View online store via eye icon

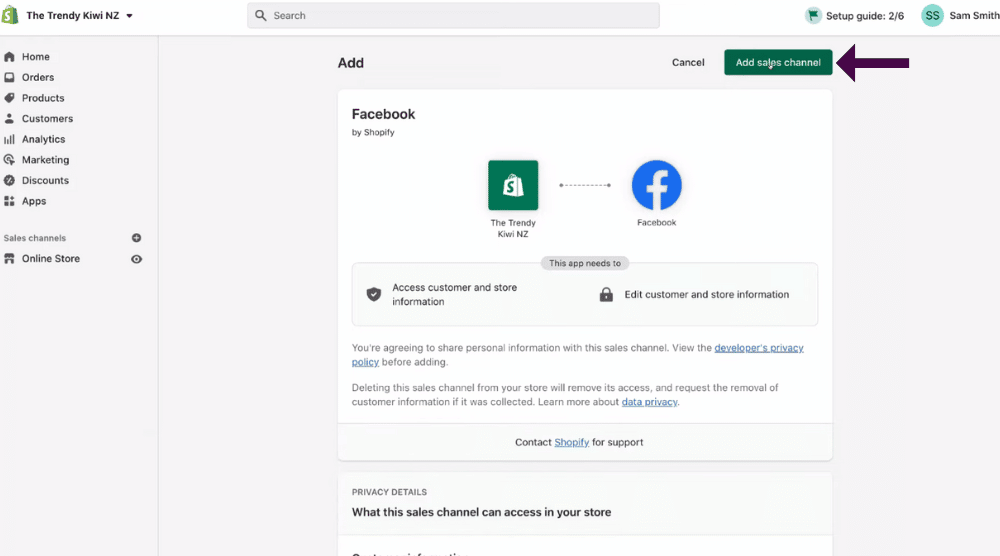click(136, 259)
